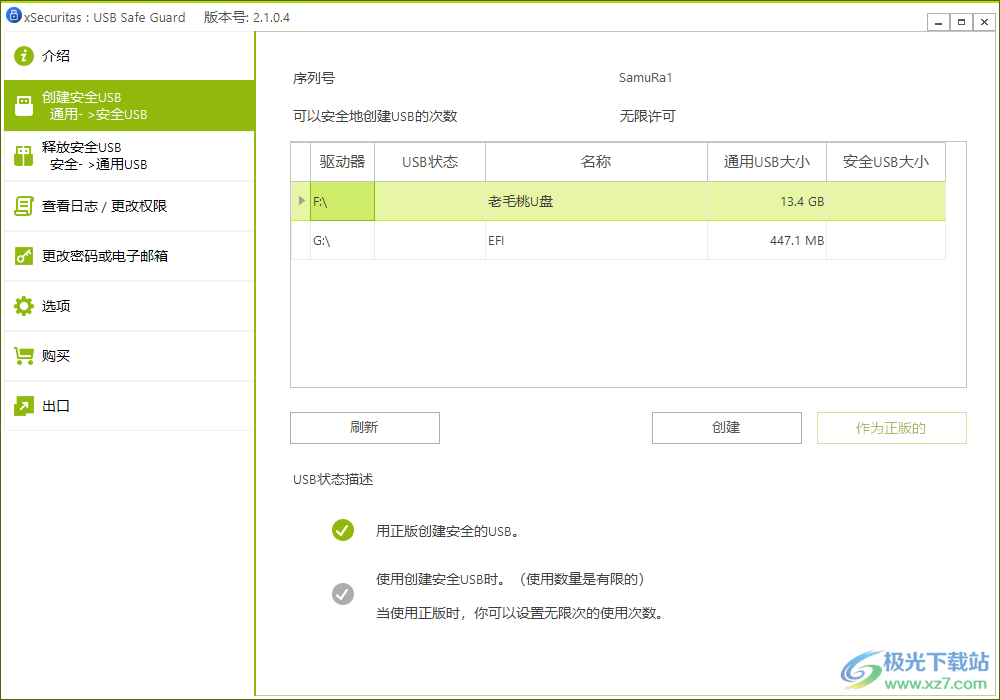Open 选项 using the gear icon
The image size is (1000, 700).
[25, 306]
